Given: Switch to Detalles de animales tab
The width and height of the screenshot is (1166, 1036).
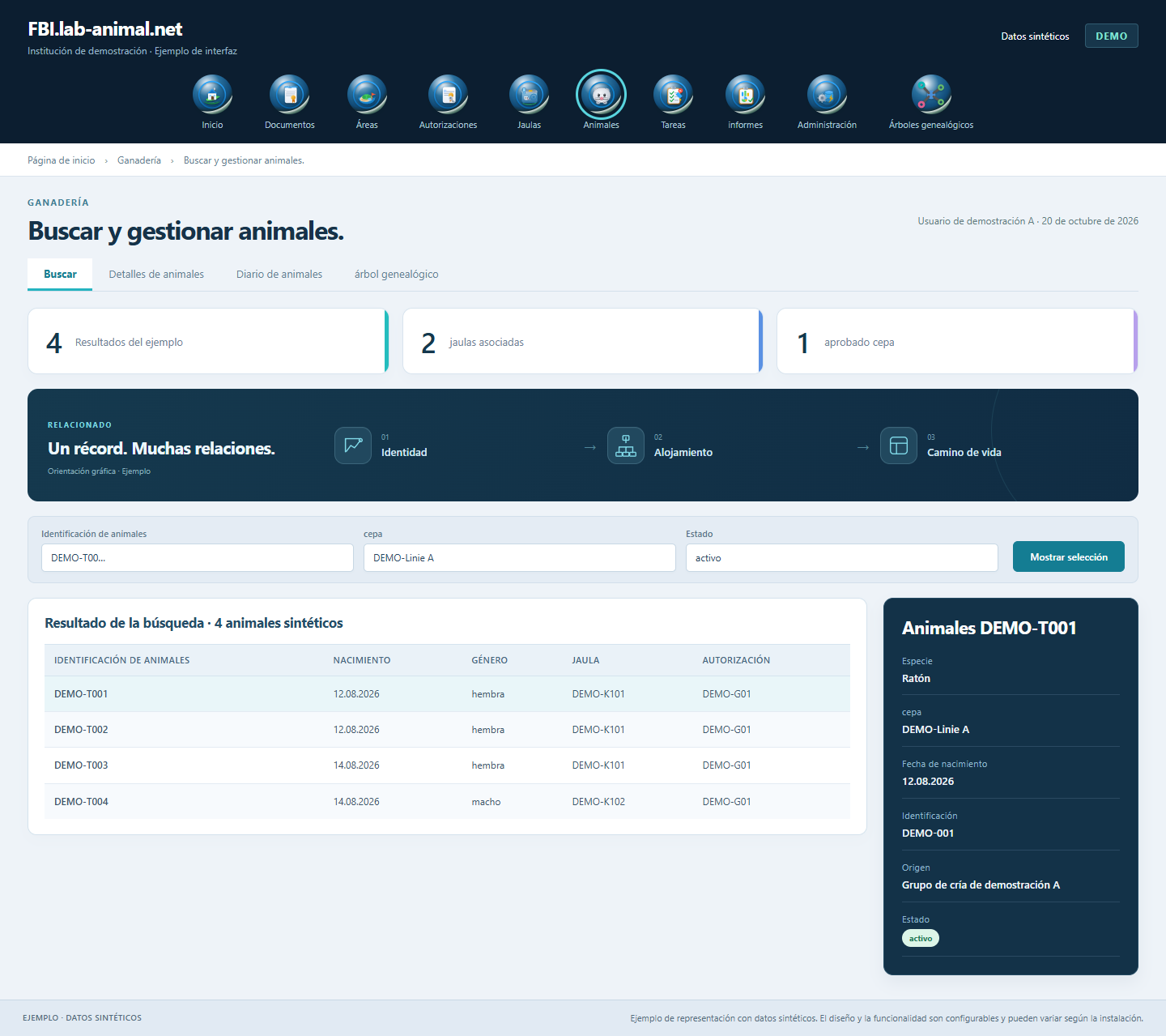Looking at the screenshot, I should [x=156, y=275].
